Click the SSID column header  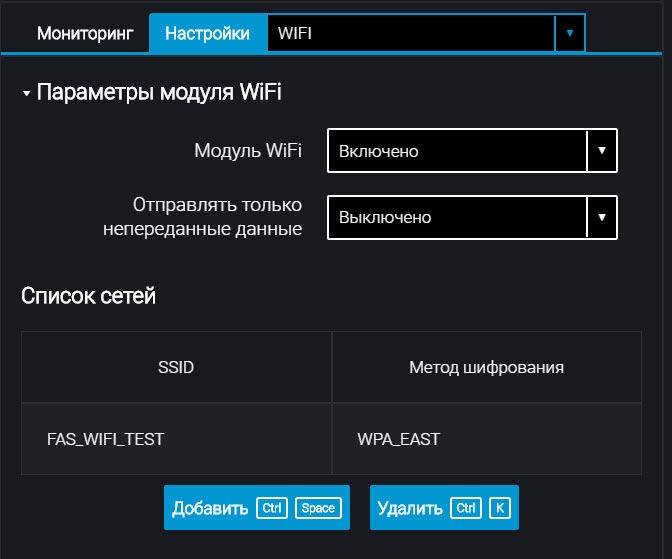[x=176, y=367]
